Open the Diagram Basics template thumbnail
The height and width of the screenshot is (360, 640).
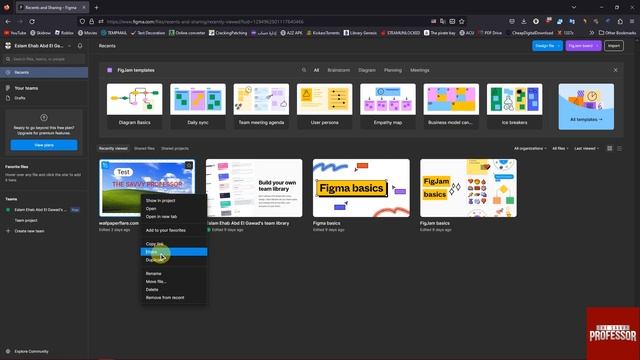(134, 99)
